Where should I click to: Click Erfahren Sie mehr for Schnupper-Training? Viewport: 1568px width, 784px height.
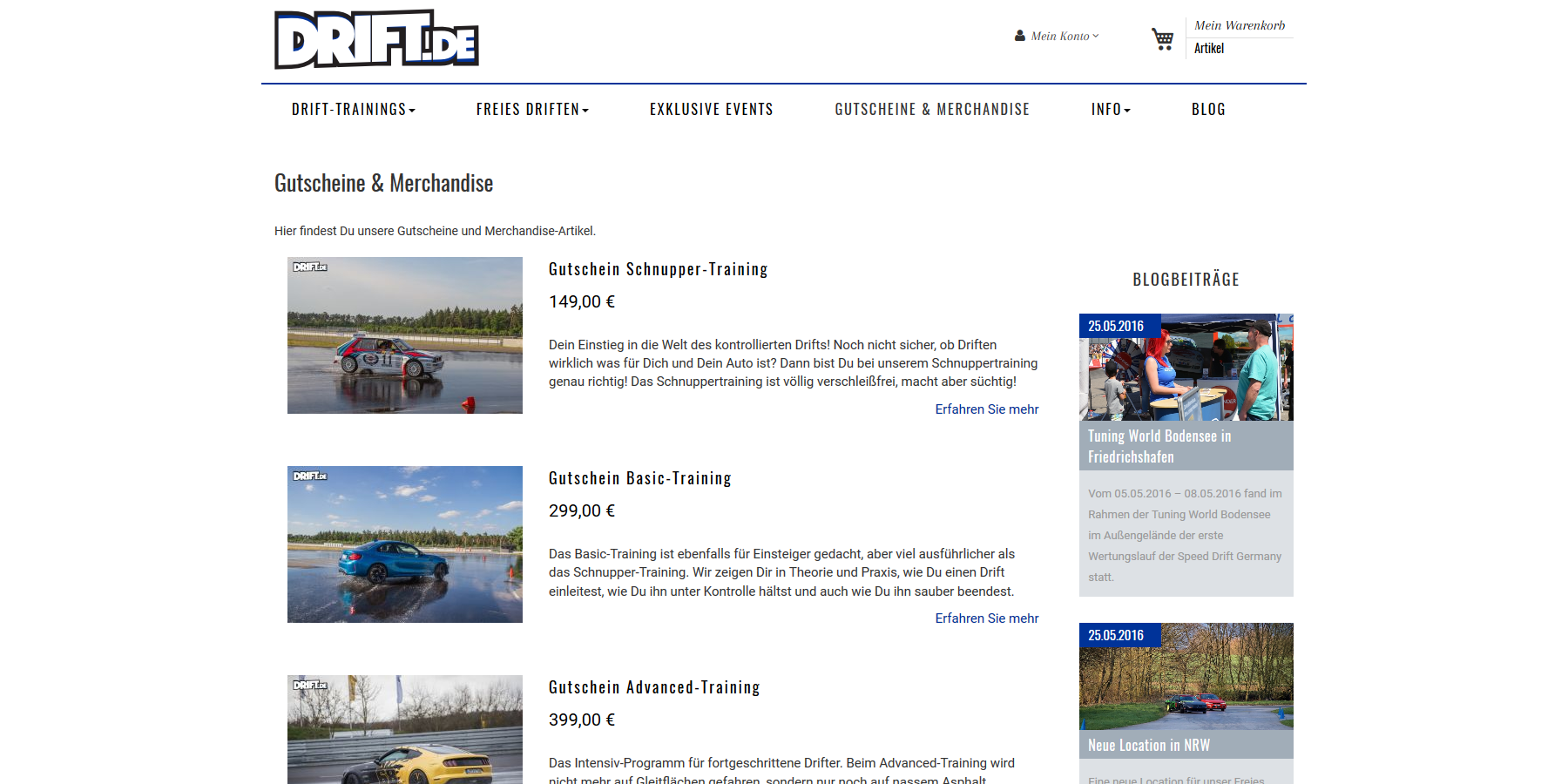(x=987, y=409)
